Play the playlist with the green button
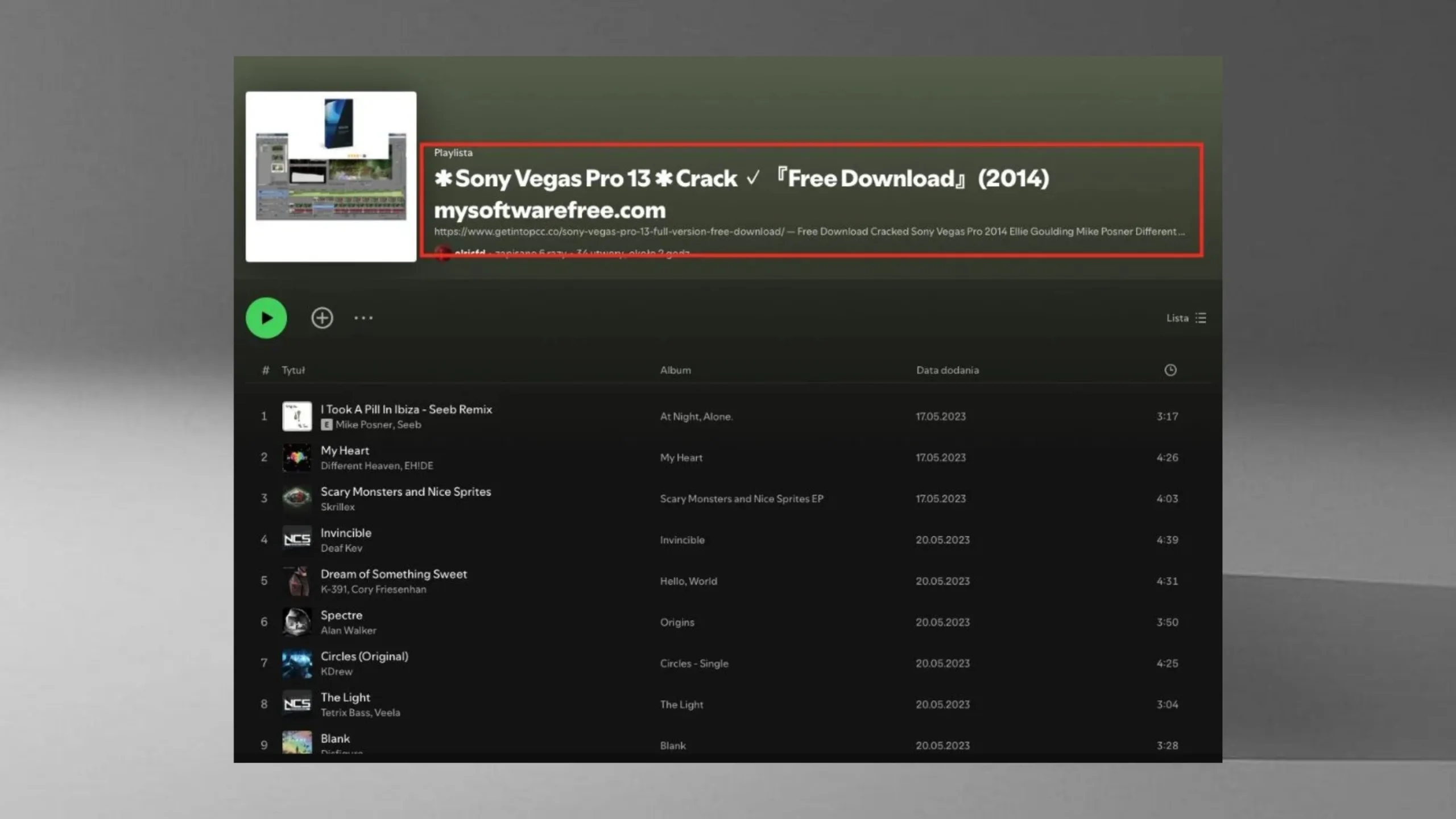Viewport: 1456px width, 819px height. tap(266, 318)
